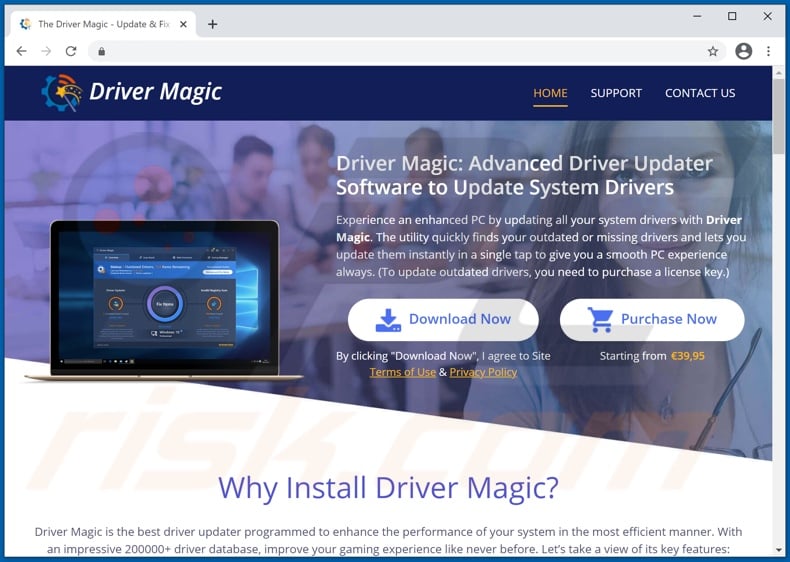This screenshot has height=562, width=790.
Task: Close the Driver Magic browser tab
Action: [x=183, y=24]
